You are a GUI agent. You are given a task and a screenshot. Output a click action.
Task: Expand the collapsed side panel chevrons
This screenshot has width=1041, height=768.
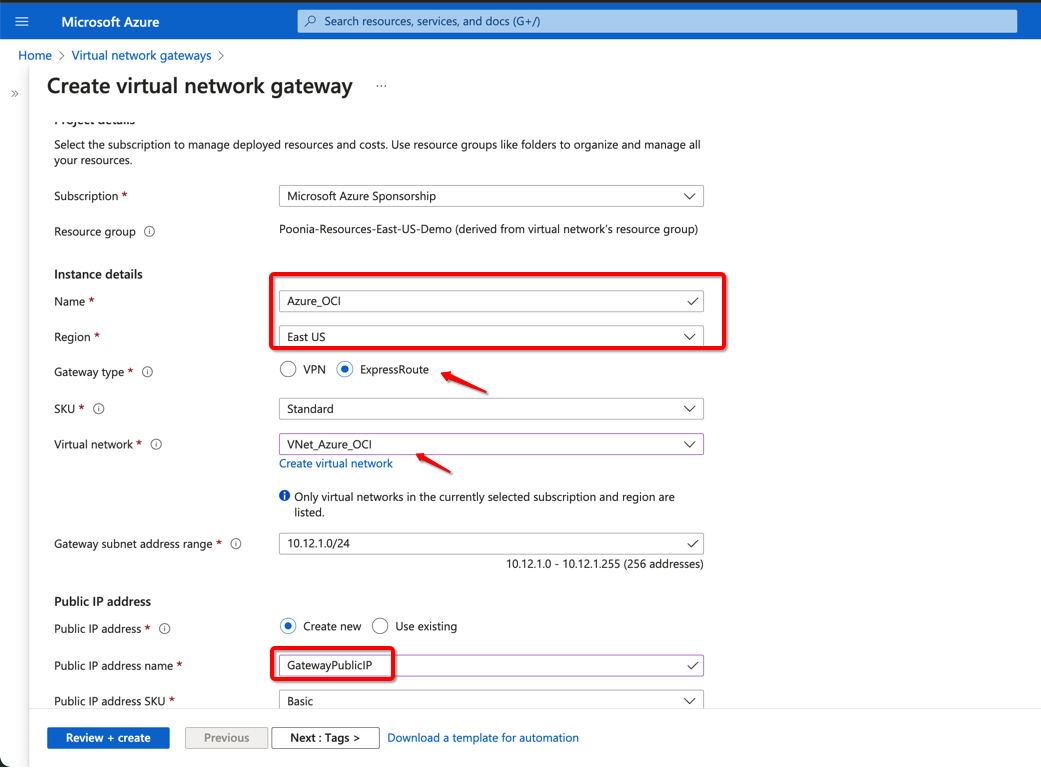pyautogui.click(x=15, y=94)
